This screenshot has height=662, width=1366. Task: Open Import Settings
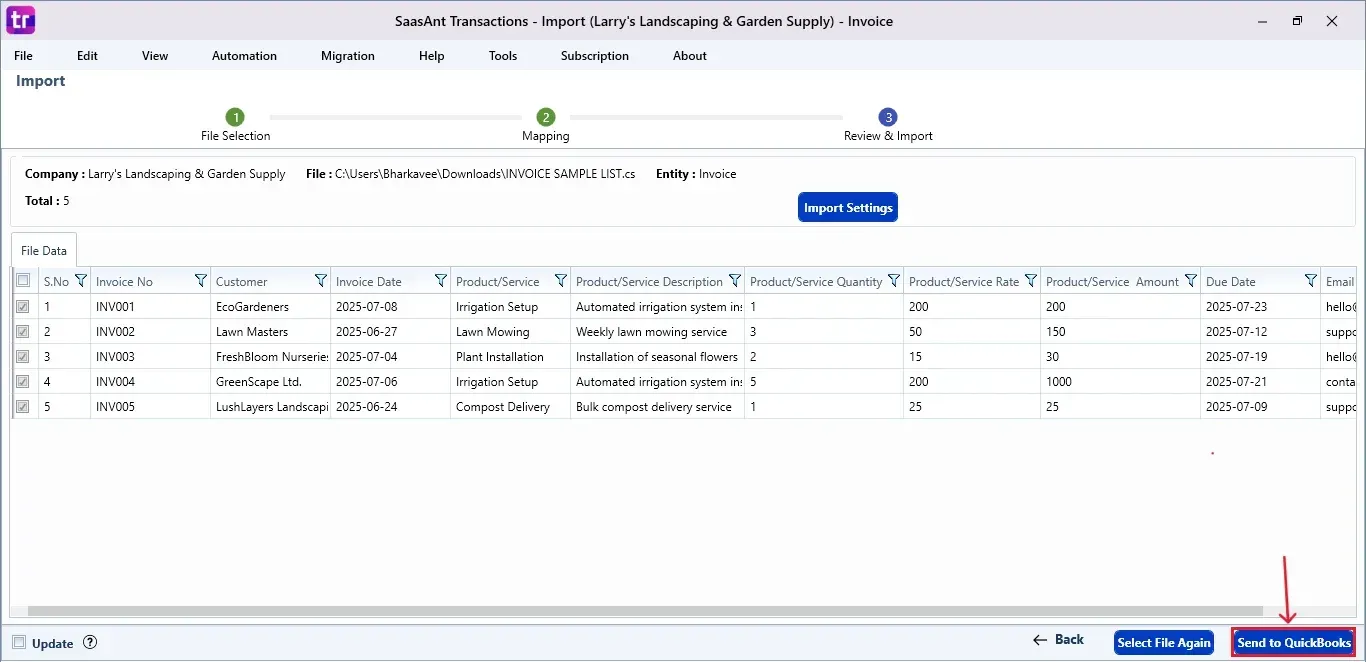[848, 208]
